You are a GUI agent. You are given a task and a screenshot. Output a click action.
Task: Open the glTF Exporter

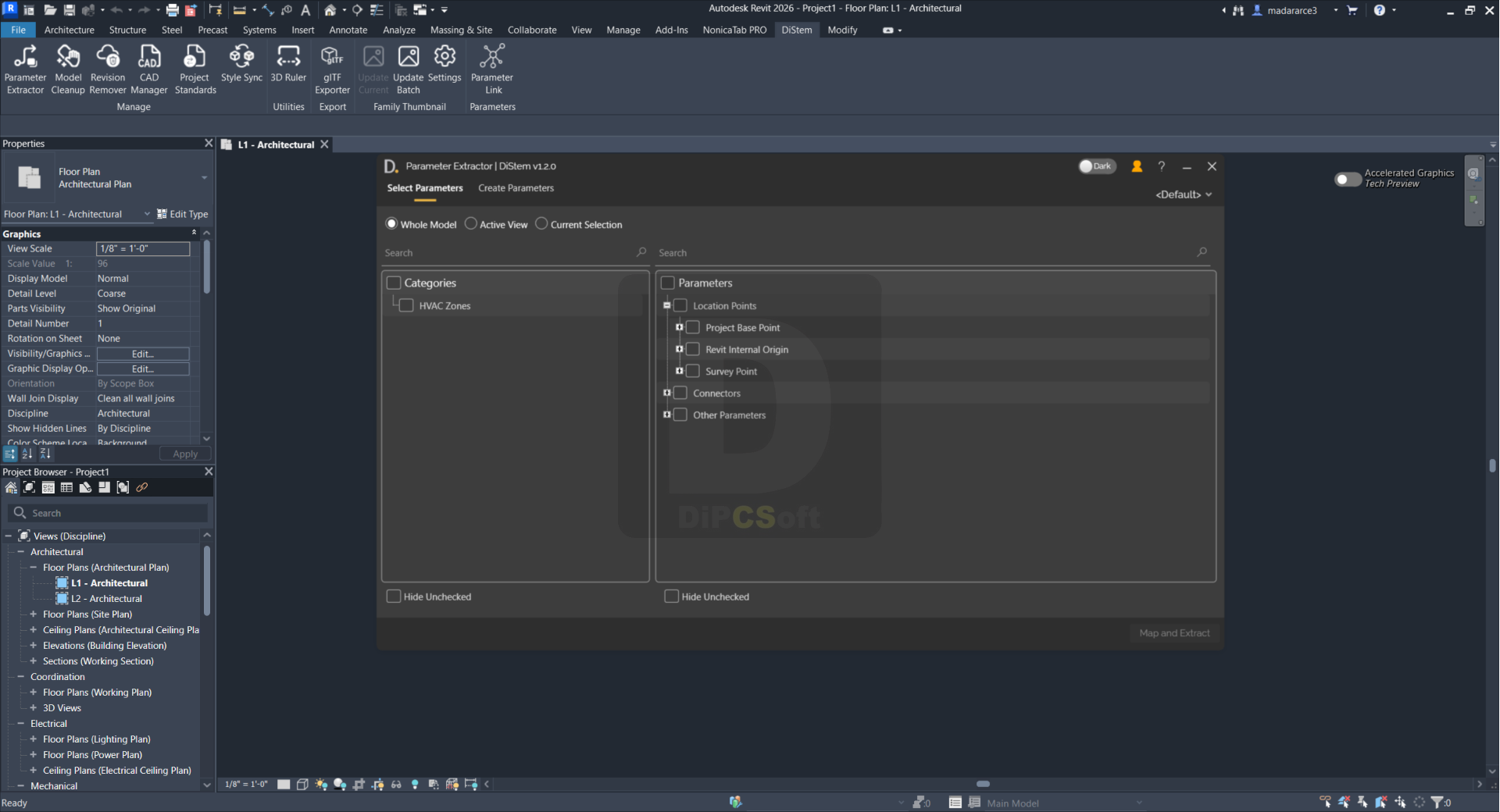click(332, 69)
